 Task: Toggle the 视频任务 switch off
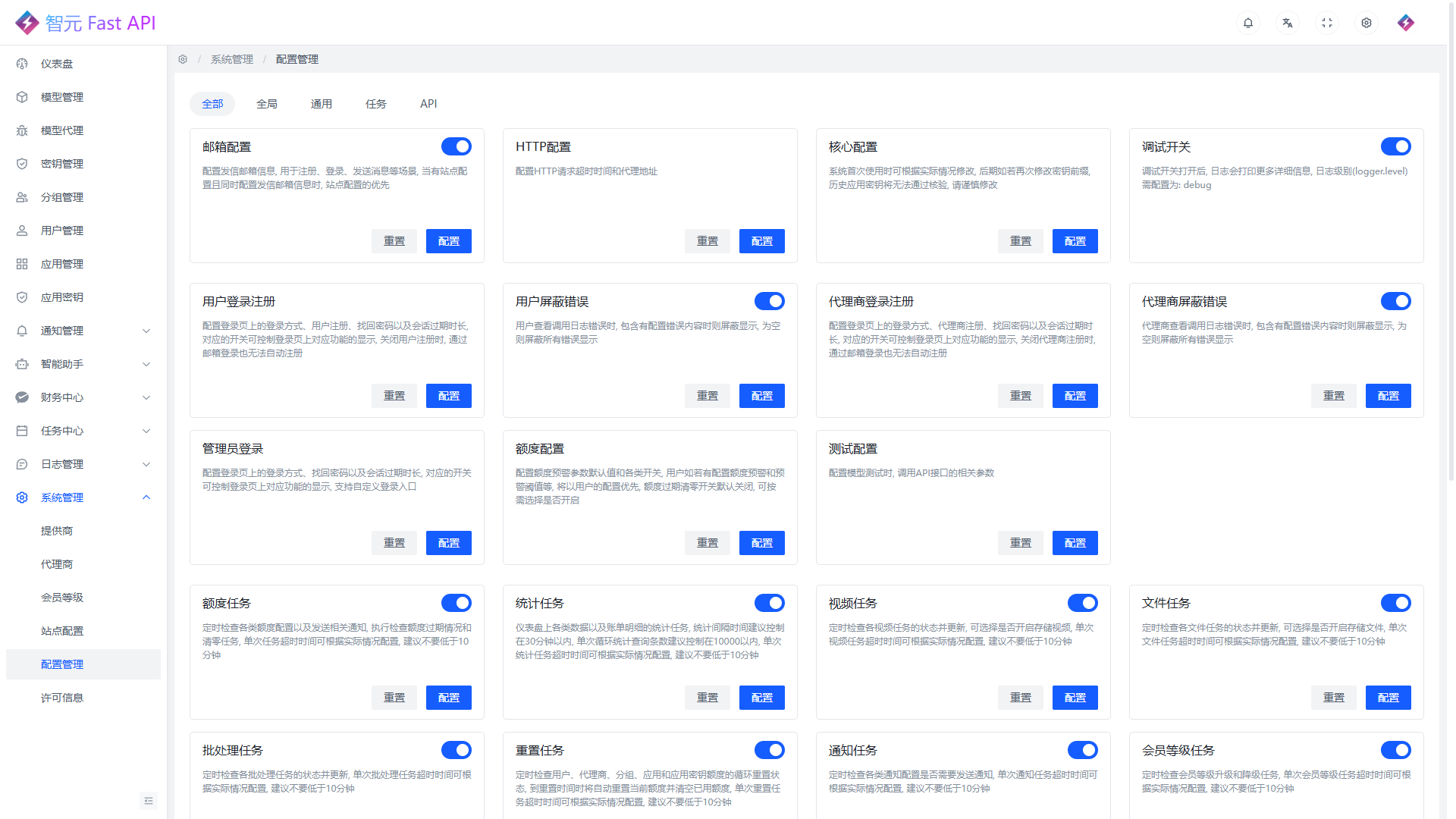(x=1083, y=603)
